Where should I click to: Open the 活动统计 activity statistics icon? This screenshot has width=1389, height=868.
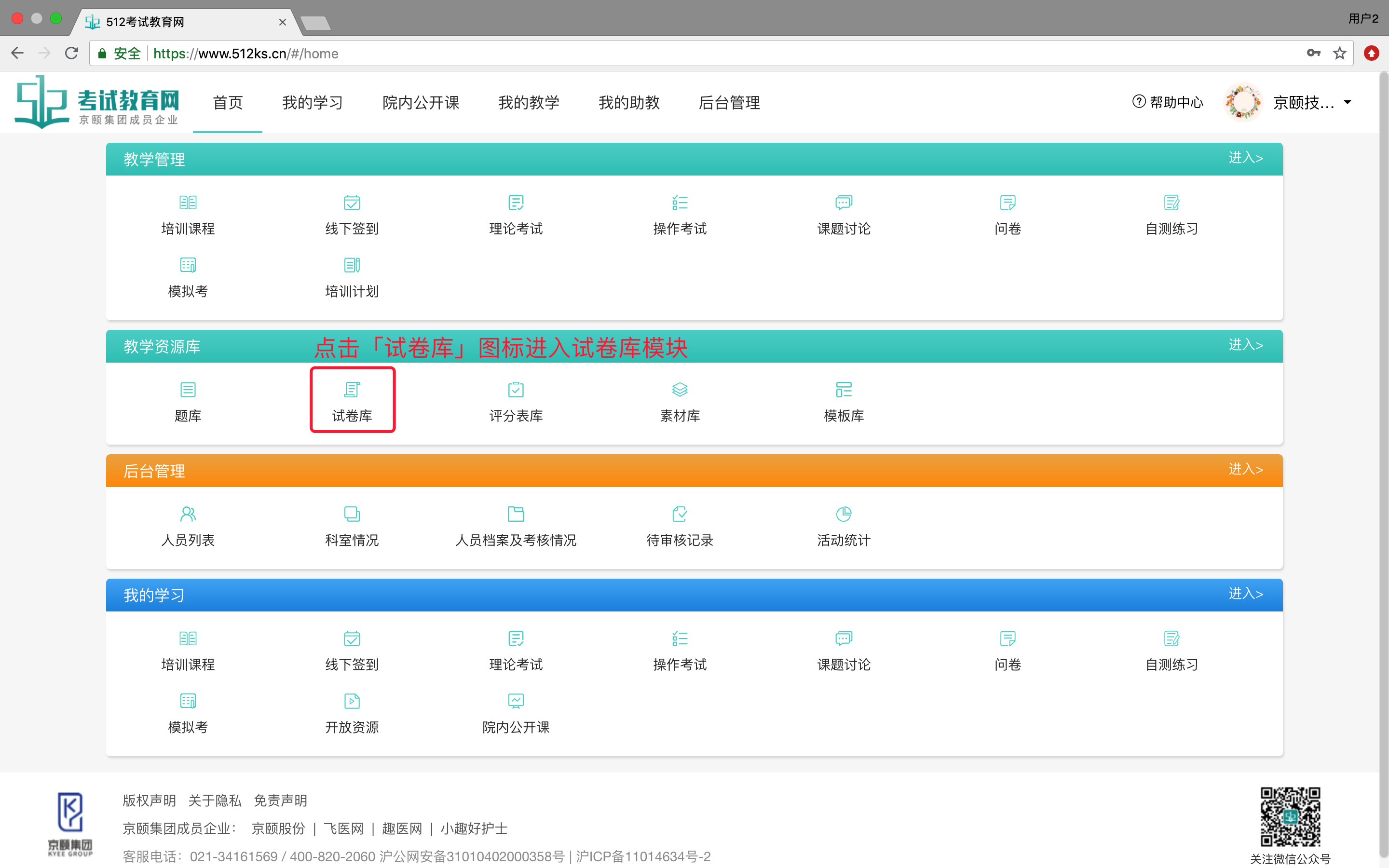coord(843,525)
